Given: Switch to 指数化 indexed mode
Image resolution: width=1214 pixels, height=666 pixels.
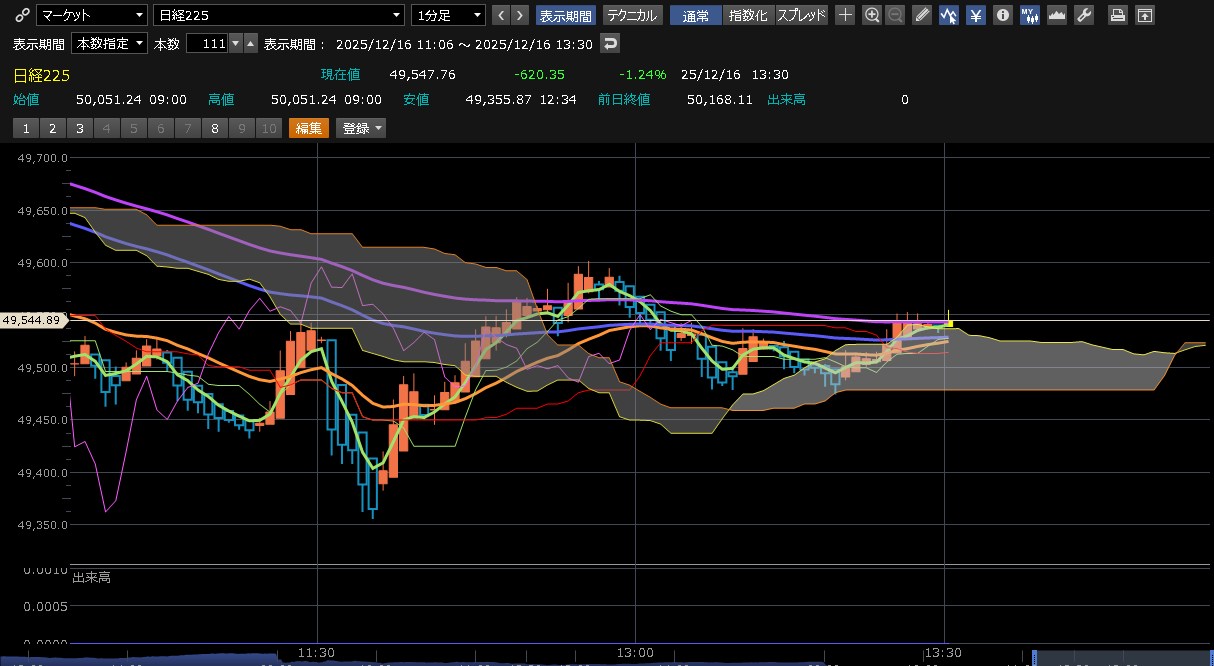Looking at the screenshot, I should 749,15.
